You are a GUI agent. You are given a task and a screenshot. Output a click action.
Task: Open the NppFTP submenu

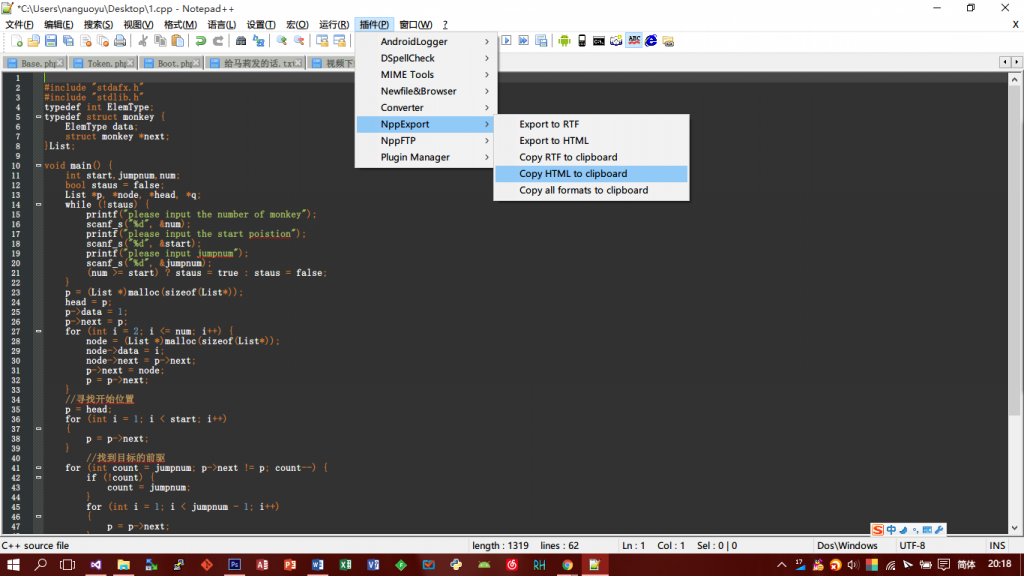(426, 140)
